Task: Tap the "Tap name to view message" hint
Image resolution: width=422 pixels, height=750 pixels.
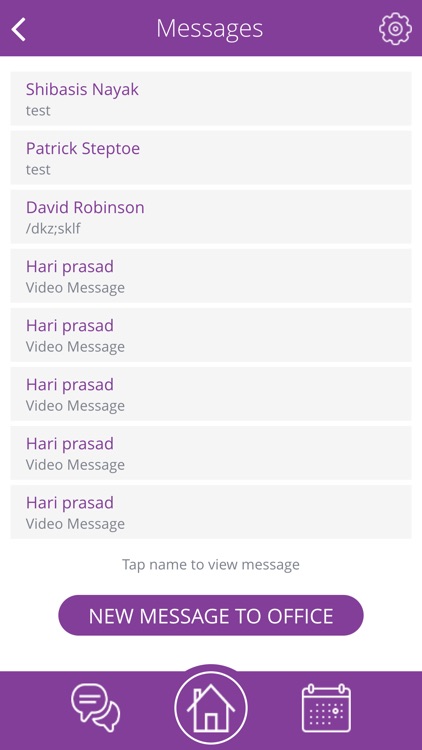Action: point(211,565)
